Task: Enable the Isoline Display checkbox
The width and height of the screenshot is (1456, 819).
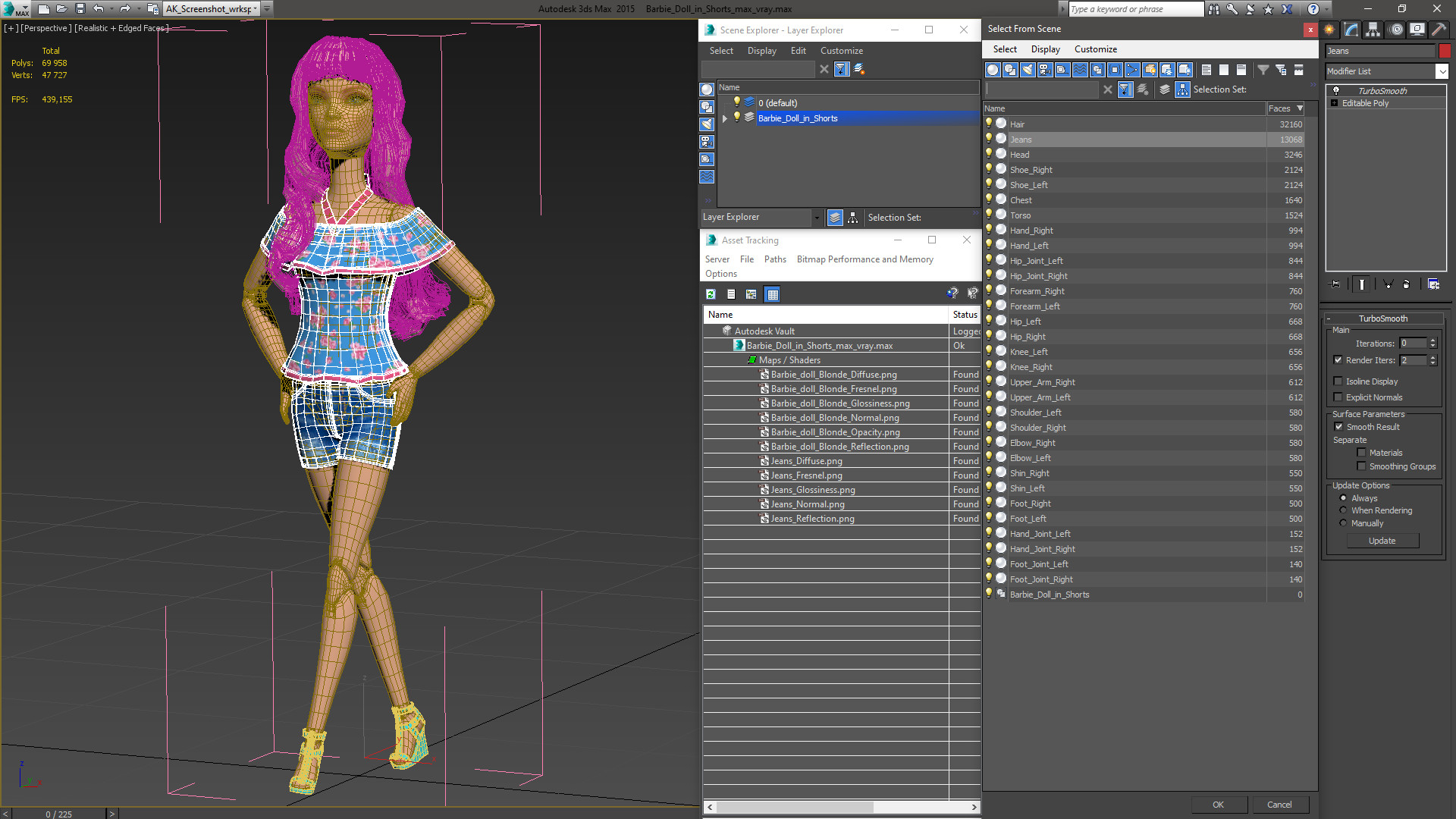Action: pyautogui.click(x=1338, y=381)
